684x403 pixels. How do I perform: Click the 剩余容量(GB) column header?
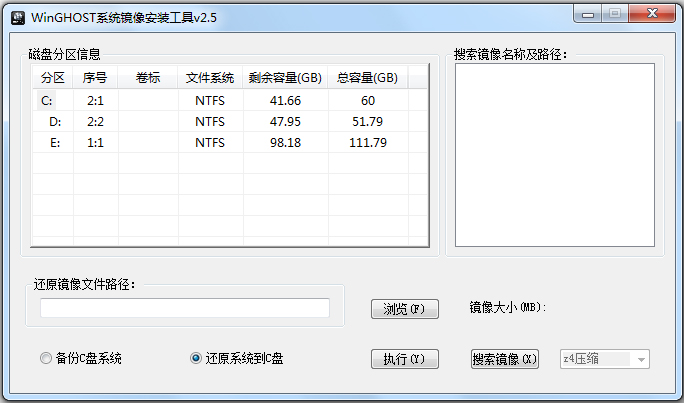coord(285,78)
